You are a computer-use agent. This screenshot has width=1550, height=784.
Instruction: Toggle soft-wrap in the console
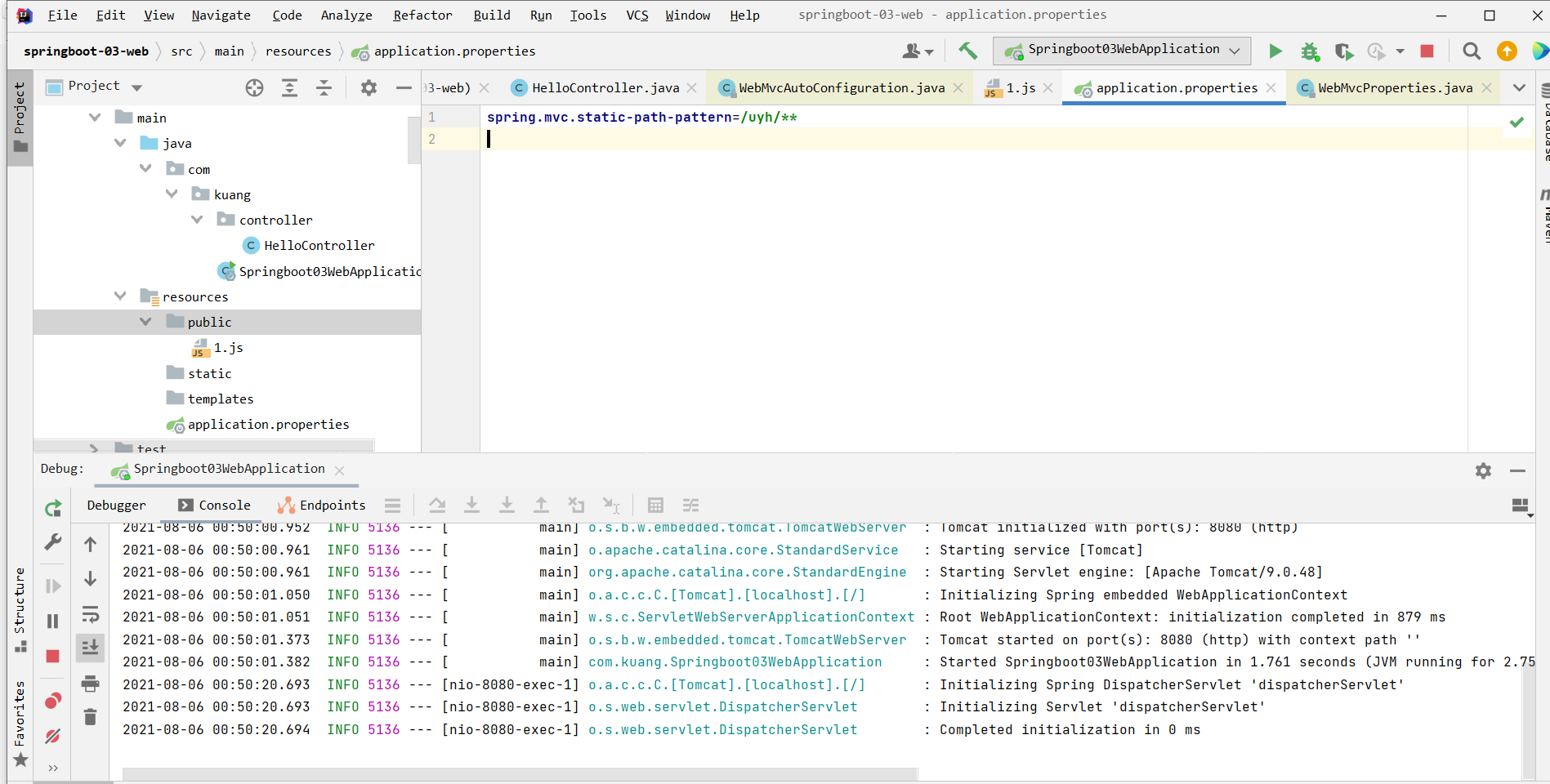click(91, 613)
